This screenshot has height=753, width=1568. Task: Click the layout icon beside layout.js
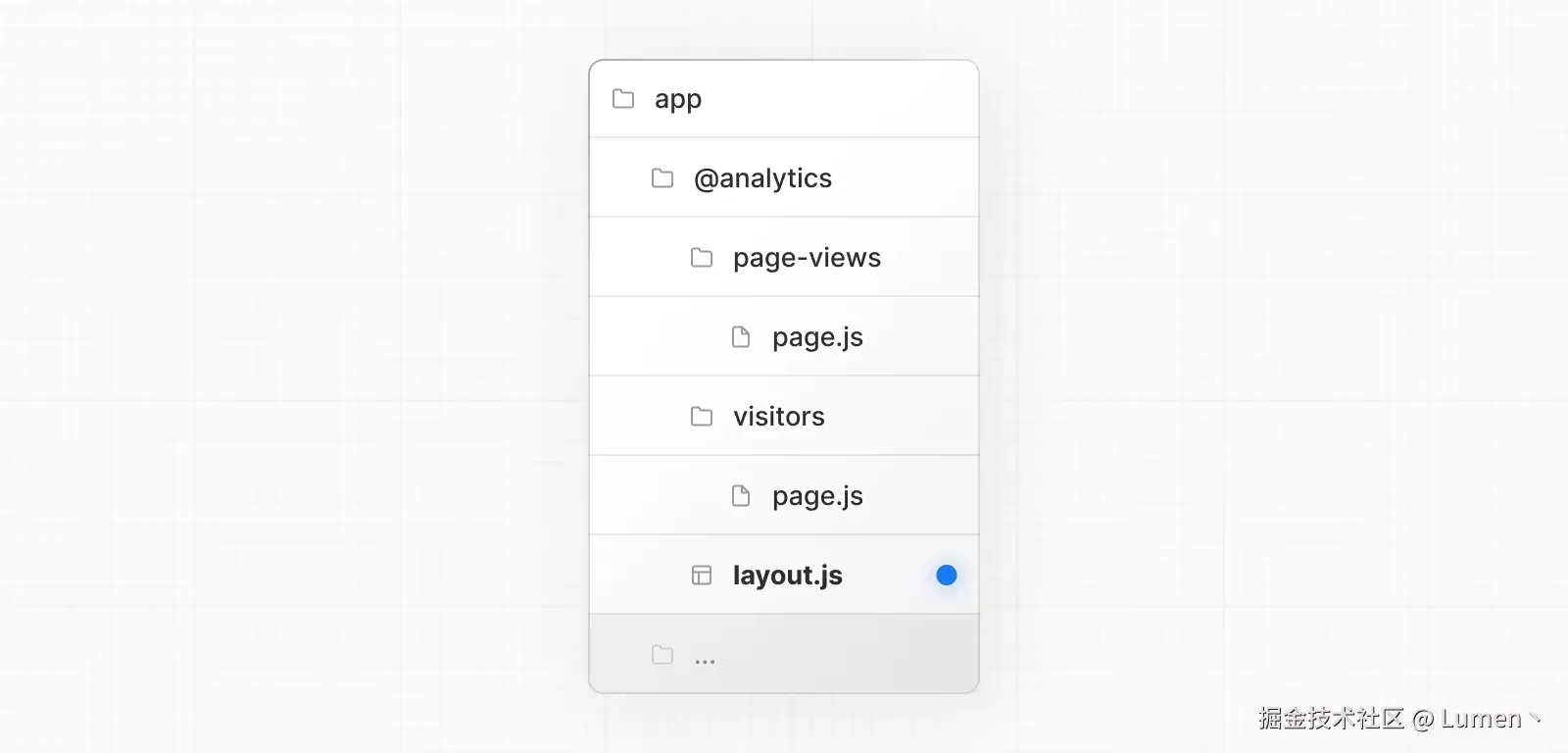tap(702, 576)
